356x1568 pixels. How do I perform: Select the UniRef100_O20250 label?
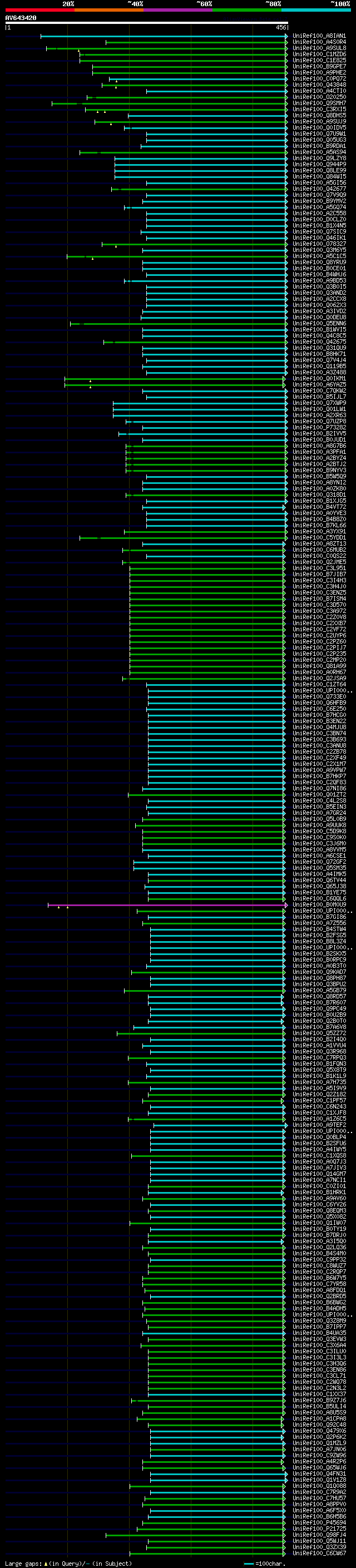pos(319,97)
